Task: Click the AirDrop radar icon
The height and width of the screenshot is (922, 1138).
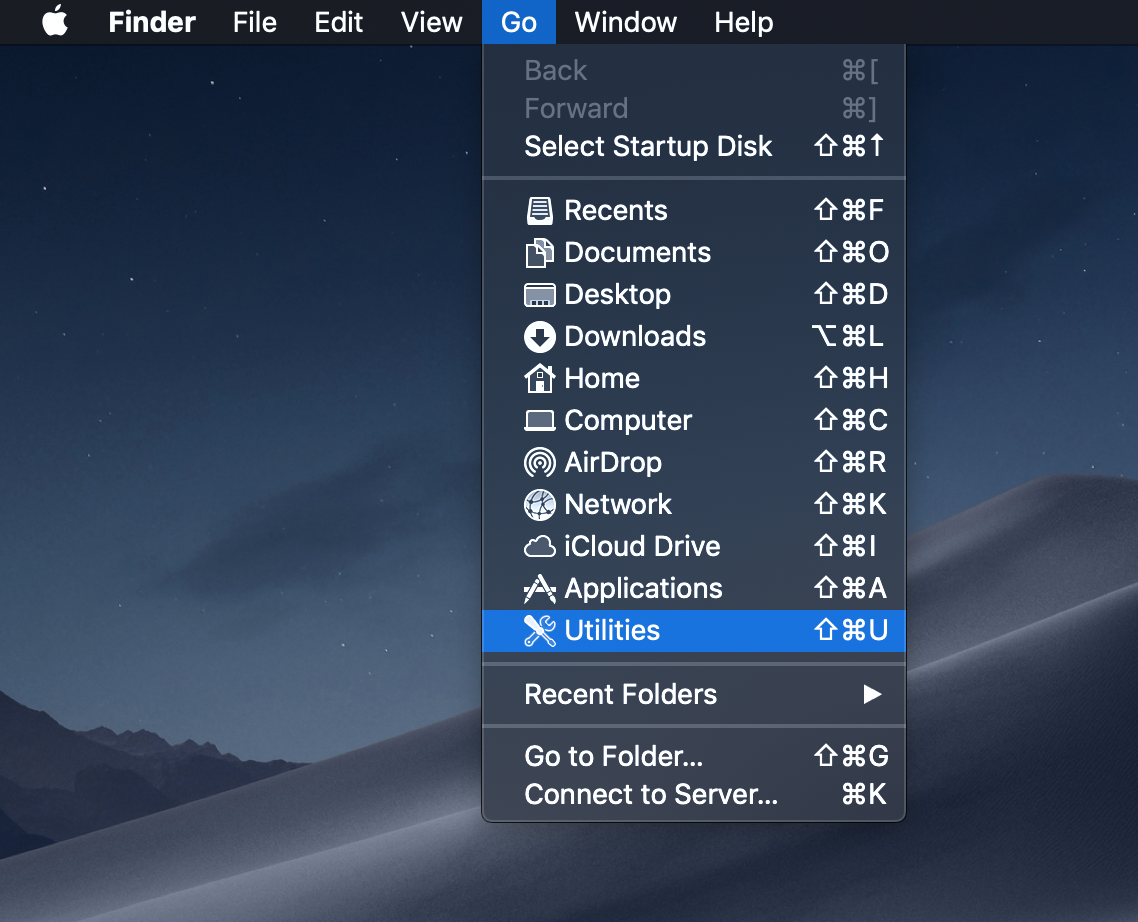Action: [x=539, y=463]
